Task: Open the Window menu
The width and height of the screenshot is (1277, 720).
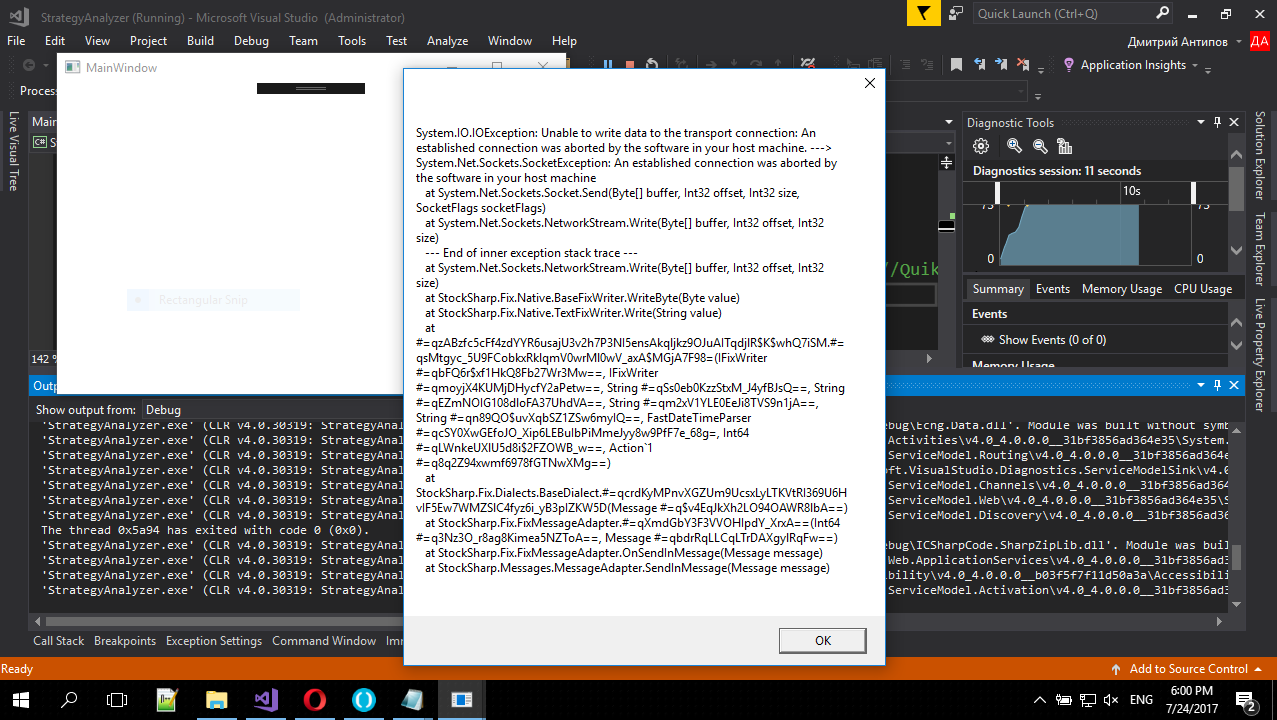Action: coord(510,41)
